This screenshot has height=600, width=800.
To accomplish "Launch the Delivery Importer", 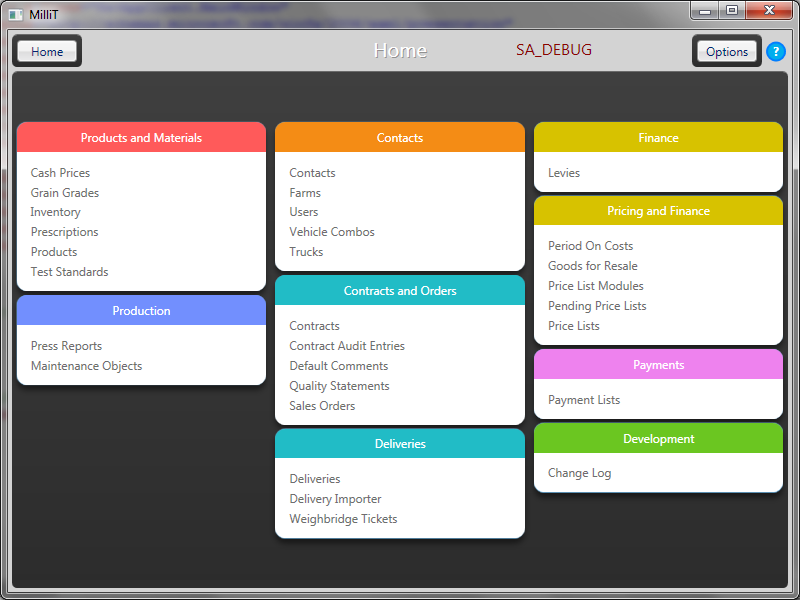I will point(335,499).
